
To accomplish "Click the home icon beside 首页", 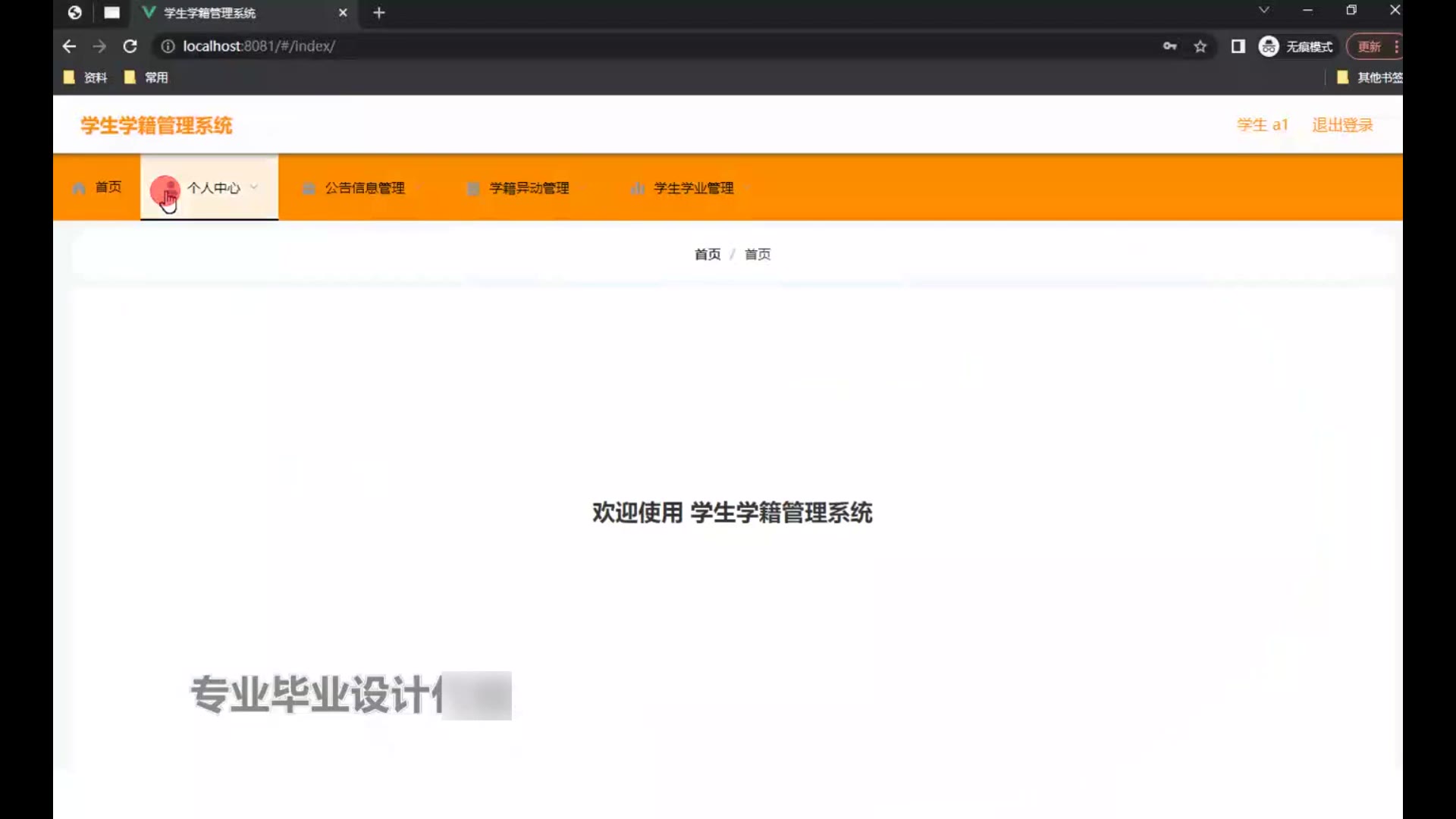I will tap(79, 188).
